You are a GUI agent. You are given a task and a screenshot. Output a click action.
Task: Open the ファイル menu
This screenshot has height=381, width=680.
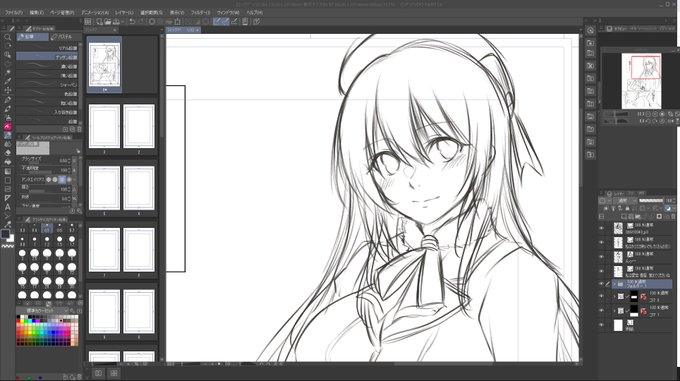pos(13,13)
